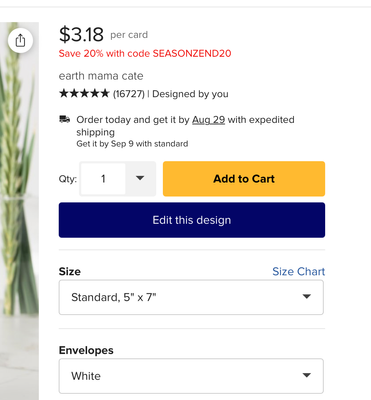Click the Envelopes dropdown caret arrow
The width and height of the screenshot is (371, 400).
(306, 375)
